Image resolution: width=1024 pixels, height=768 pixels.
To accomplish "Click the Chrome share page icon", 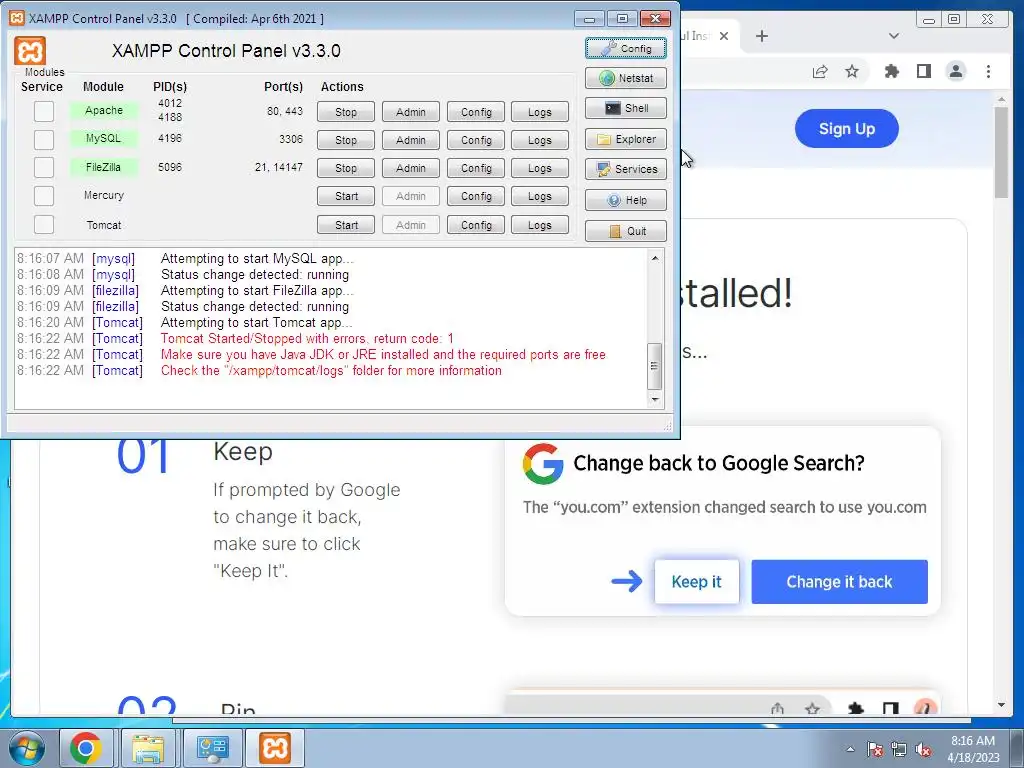I will [x=820, y=71].
